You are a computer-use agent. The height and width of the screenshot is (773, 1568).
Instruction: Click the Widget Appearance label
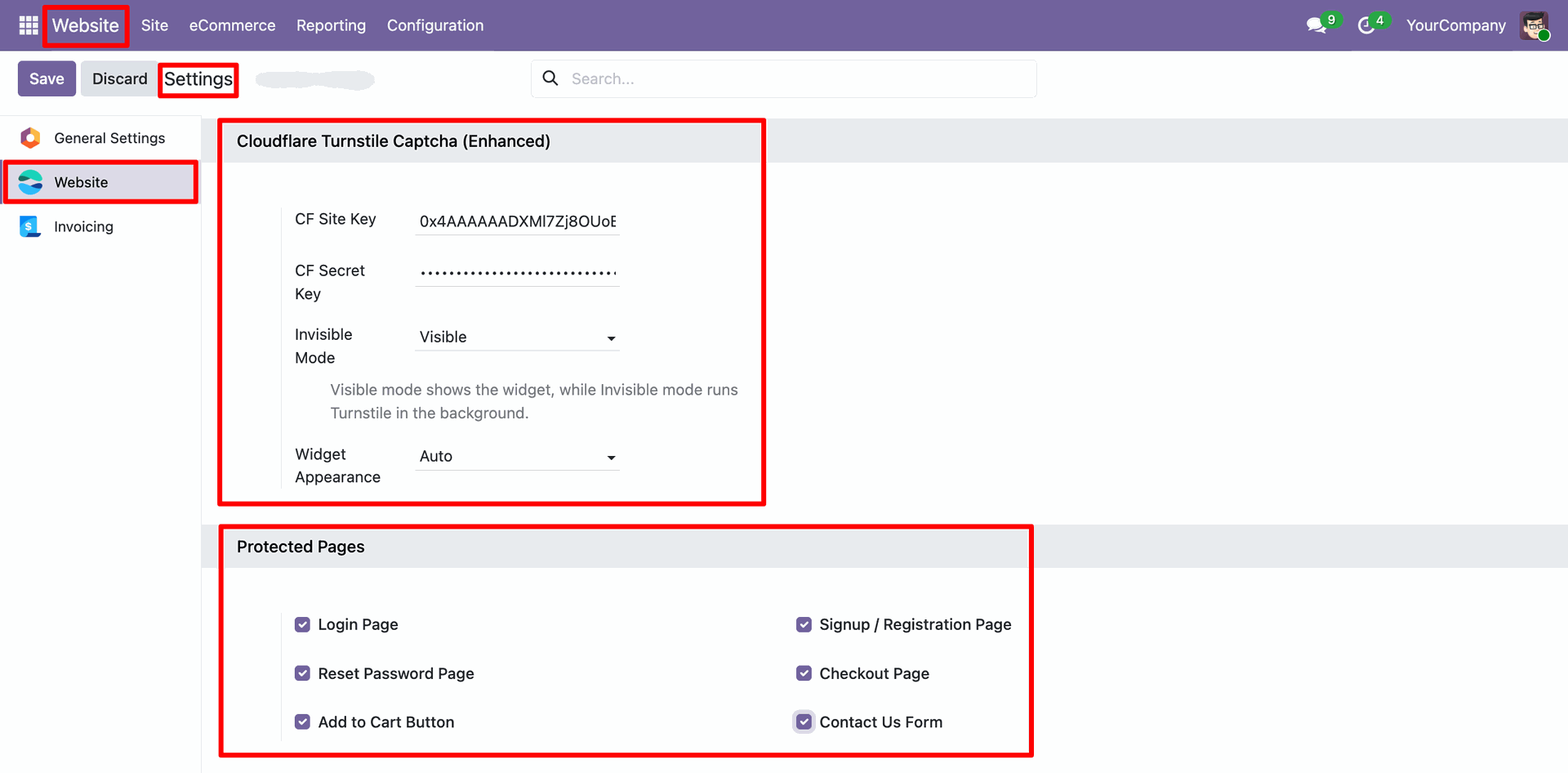[337, 466]
